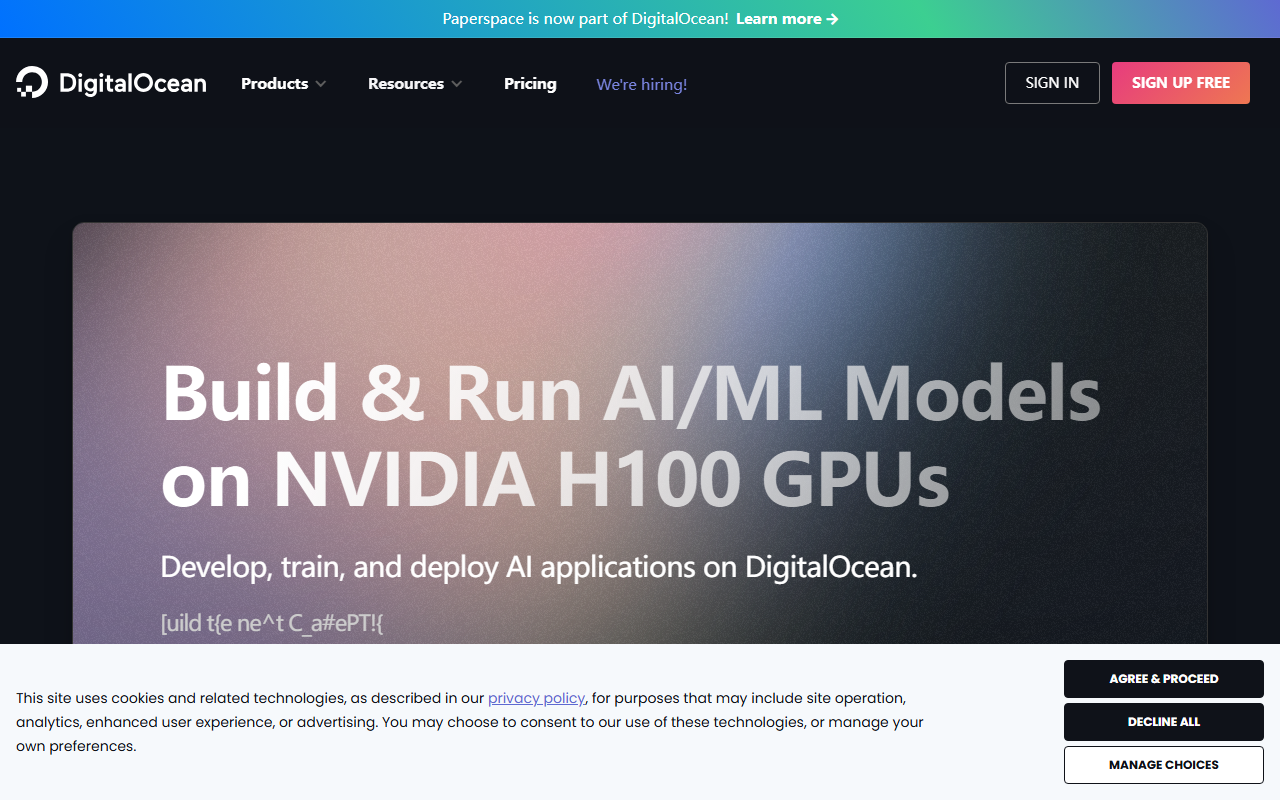The height and width of the screenshot is (800, 1280).
Task: Follow the Learn more banner link
Action: click(787, 19)
